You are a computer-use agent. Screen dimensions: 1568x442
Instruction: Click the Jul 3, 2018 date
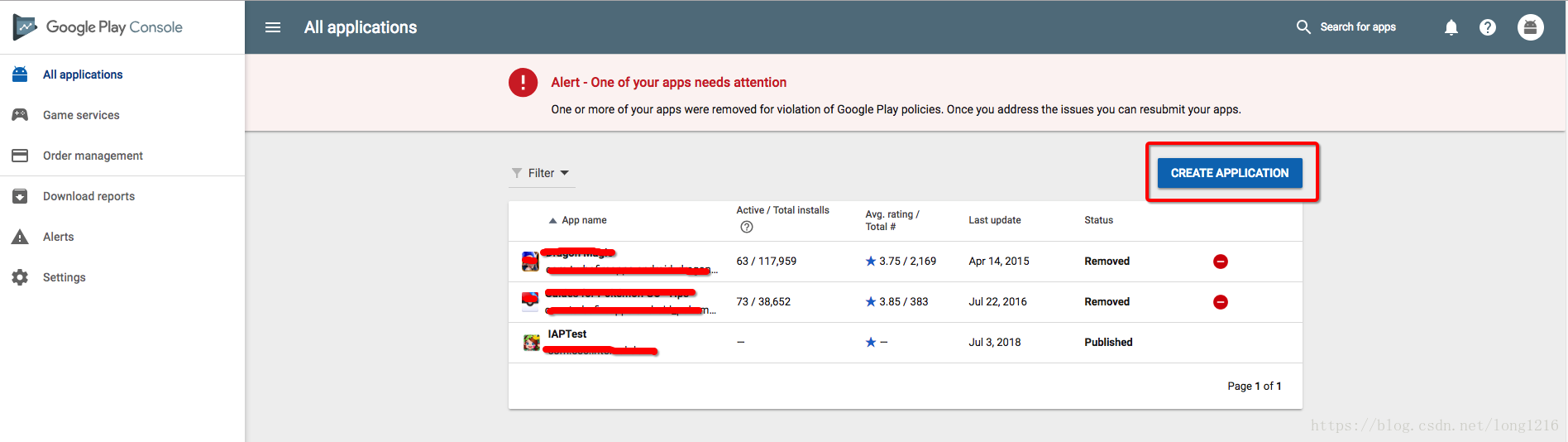(995, 342)
